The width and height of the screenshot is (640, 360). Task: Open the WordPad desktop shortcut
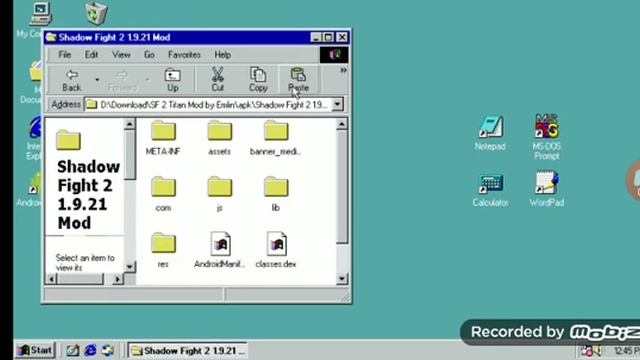[x=547, y=189]
